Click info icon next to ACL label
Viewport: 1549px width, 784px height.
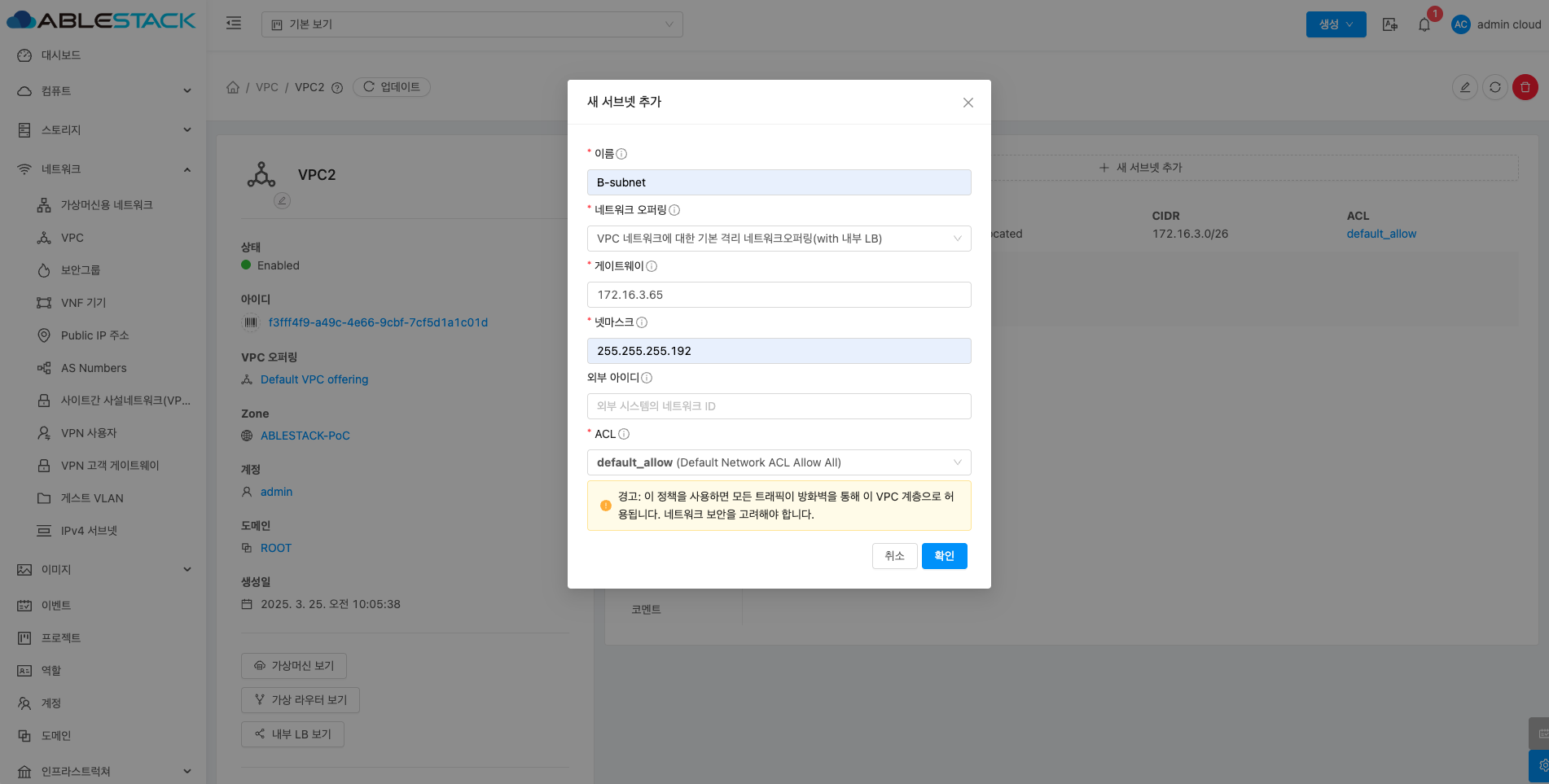624,434
